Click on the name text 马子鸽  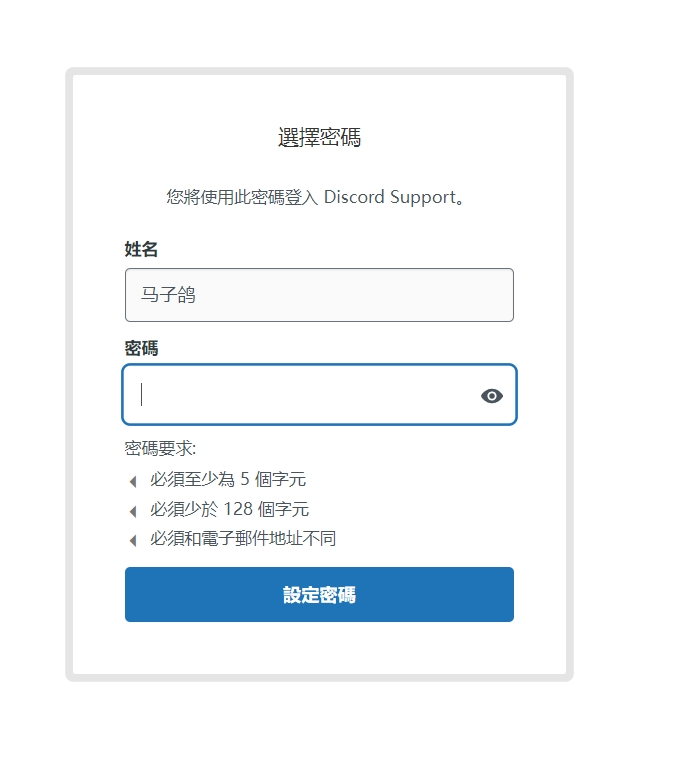coord(168,295)
